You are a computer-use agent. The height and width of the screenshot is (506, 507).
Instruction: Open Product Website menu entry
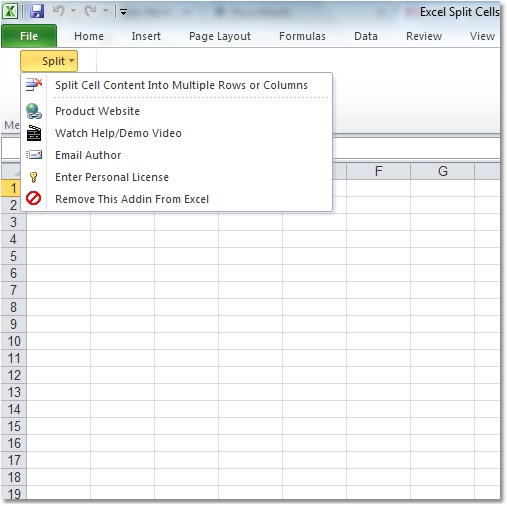(177, 111)
